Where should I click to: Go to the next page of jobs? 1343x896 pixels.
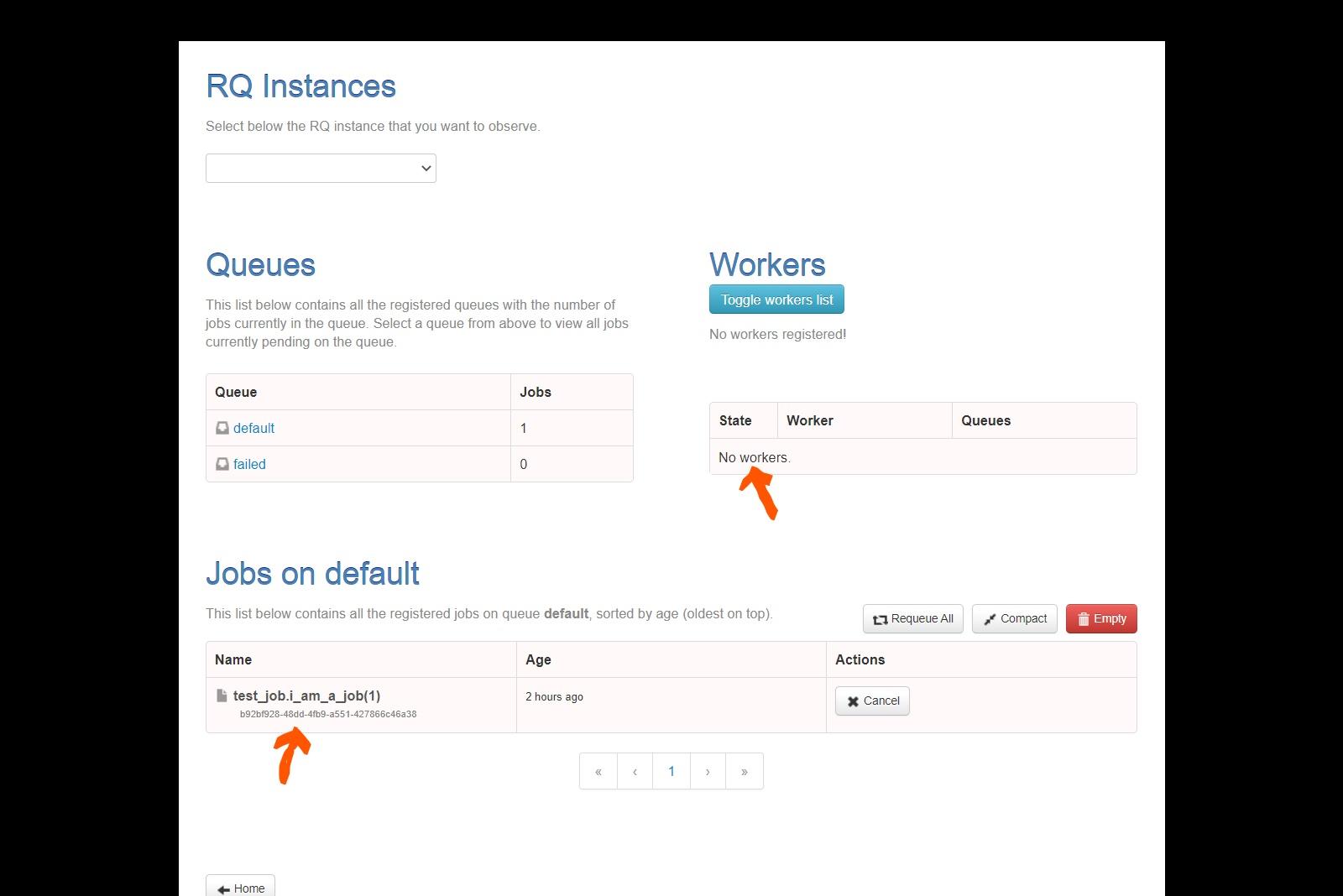708,770
